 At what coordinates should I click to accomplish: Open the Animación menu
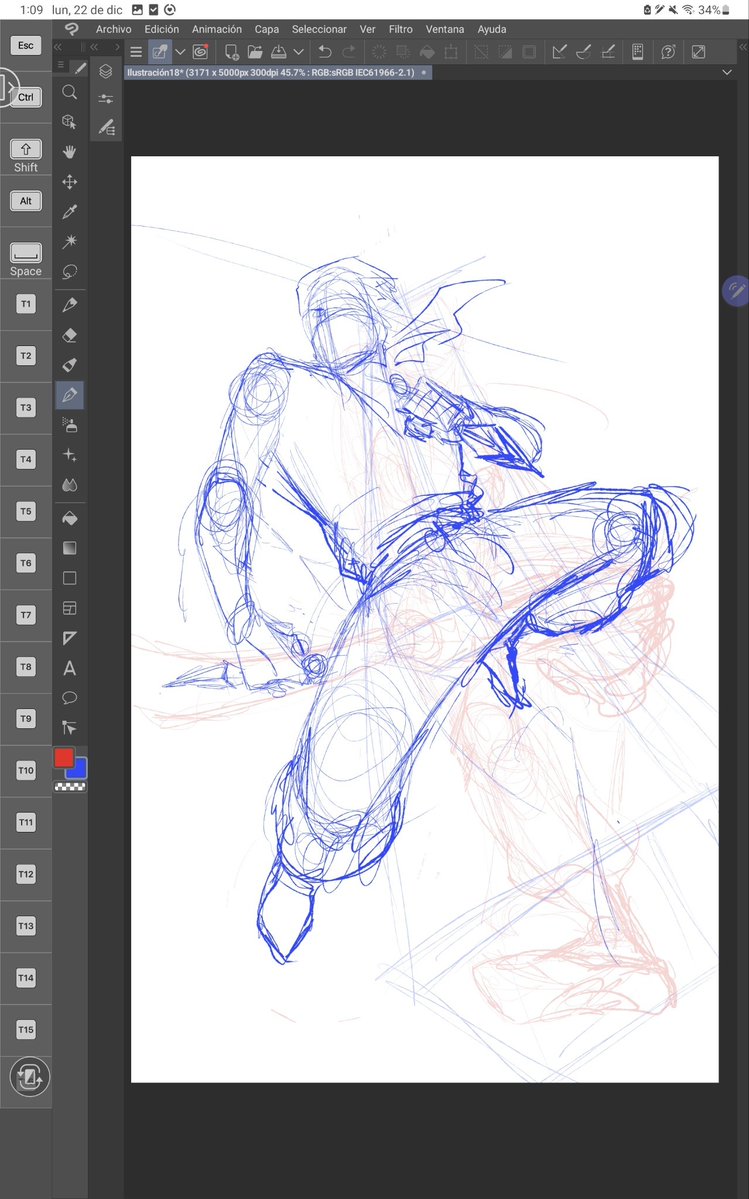pos(217,29)
